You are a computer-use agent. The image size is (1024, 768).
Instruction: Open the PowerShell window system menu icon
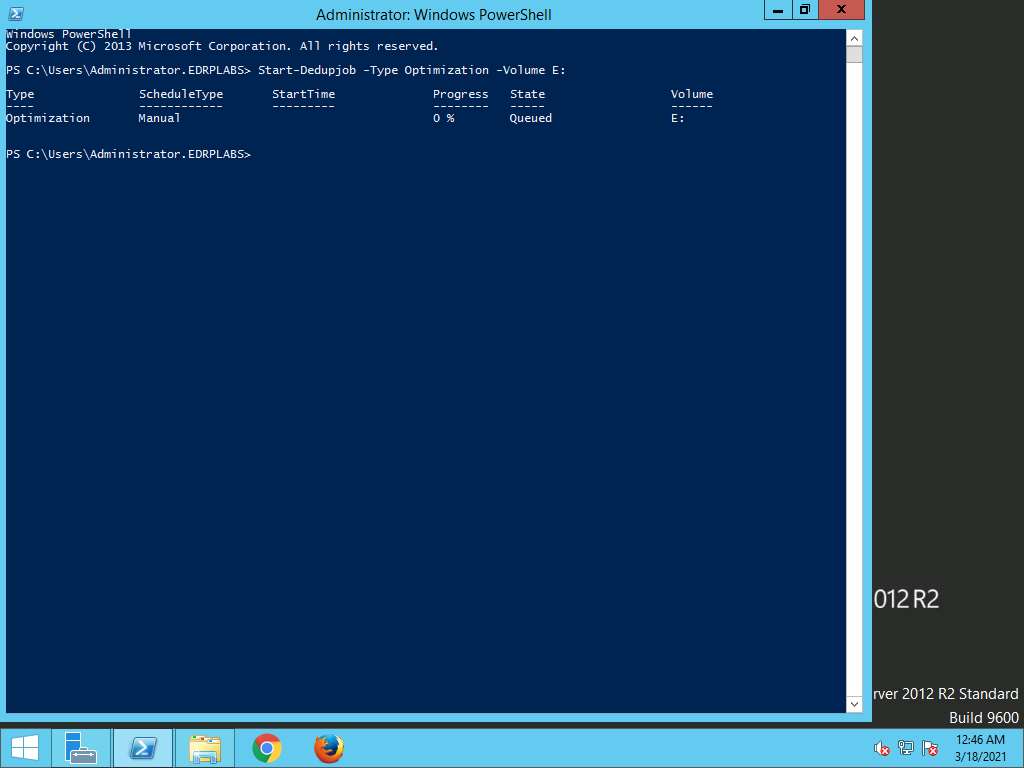pyautogui.click(x=16, y=13)
